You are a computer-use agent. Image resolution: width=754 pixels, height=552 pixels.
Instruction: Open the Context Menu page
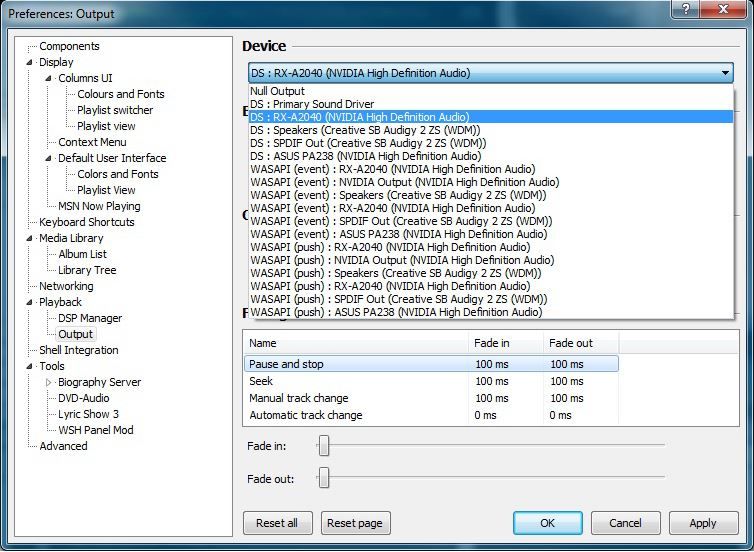point(92,142)
